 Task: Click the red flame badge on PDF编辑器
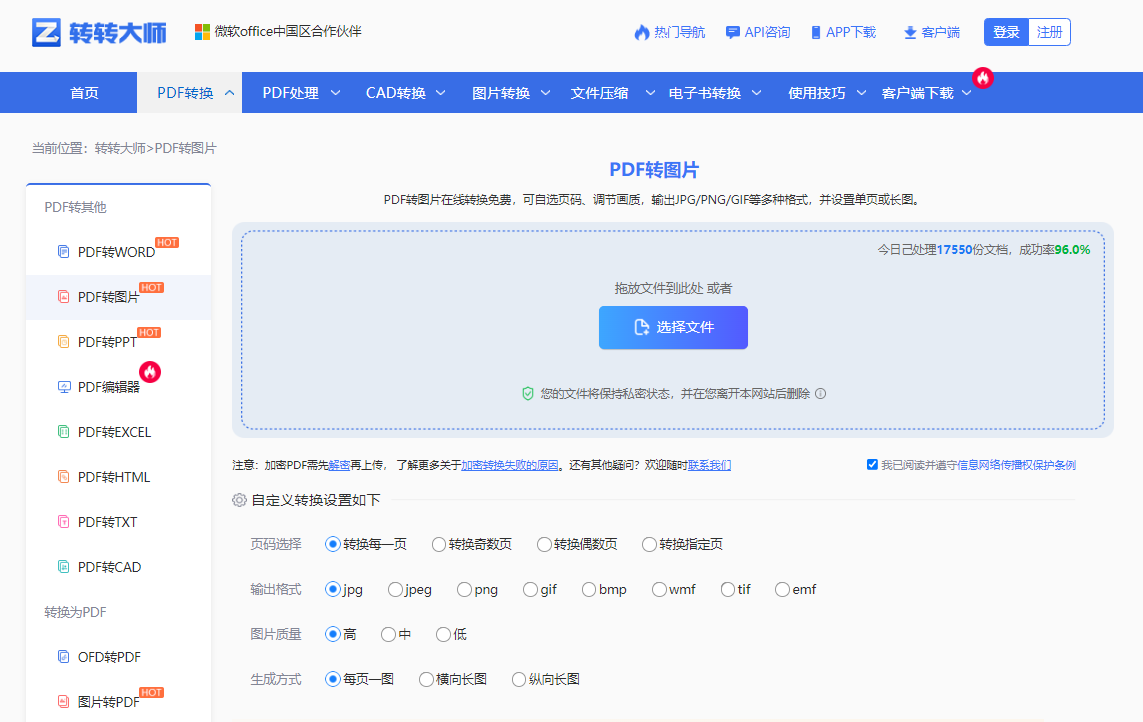tap(150, 372)
